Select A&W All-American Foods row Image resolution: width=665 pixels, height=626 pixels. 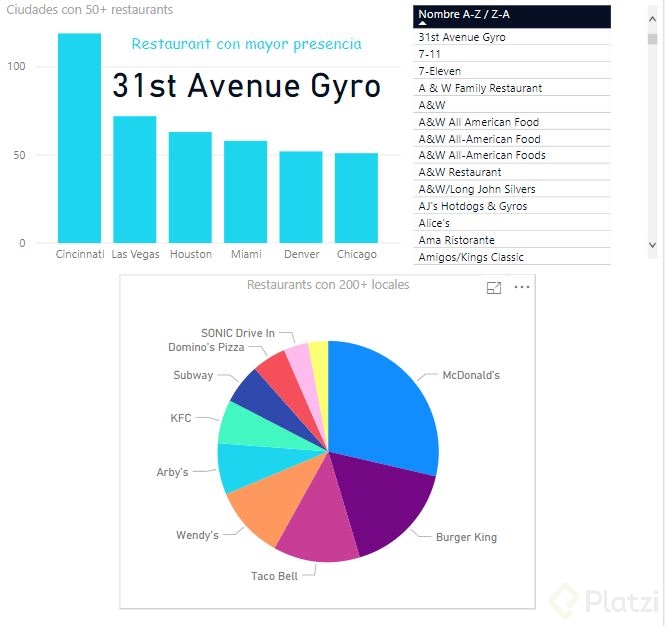512,155
